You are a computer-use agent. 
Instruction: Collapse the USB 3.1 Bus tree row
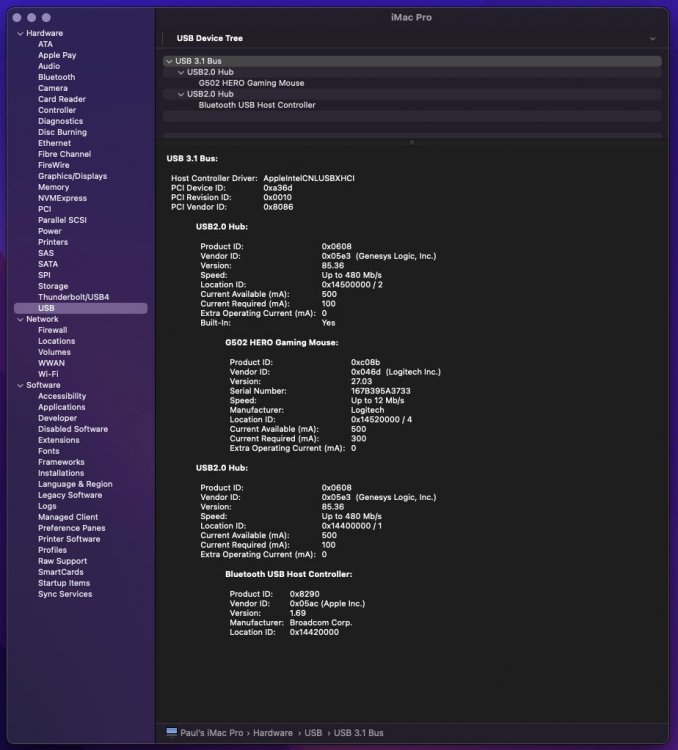[x=169, y=61]
